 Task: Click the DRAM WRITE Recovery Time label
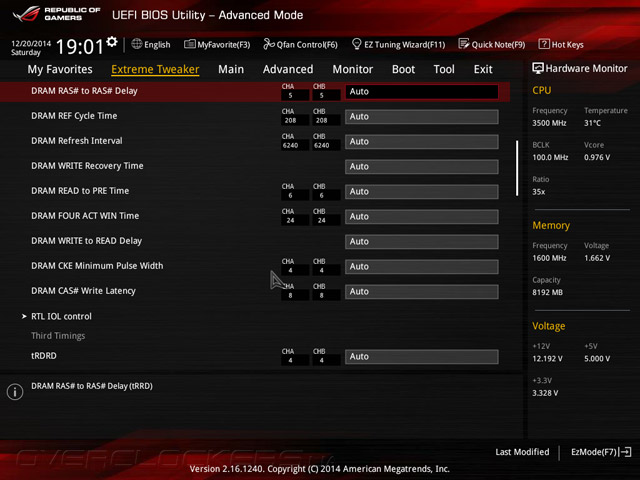87,166
